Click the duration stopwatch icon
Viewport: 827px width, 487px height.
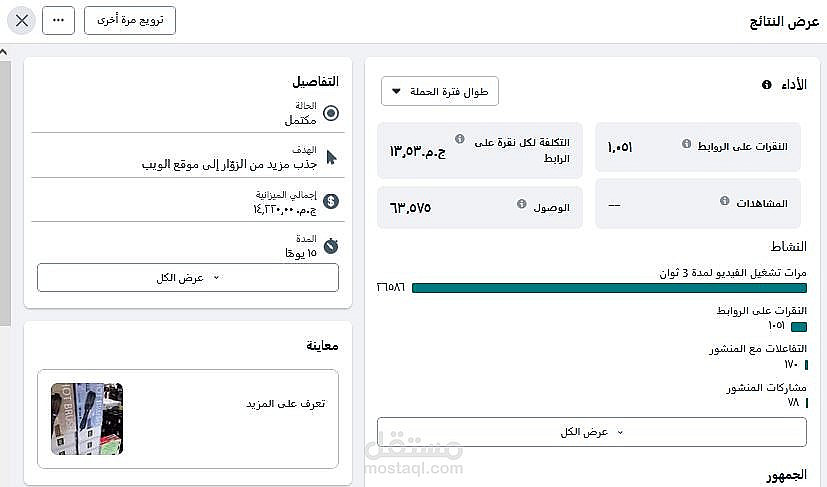click(x=331, y=245)
